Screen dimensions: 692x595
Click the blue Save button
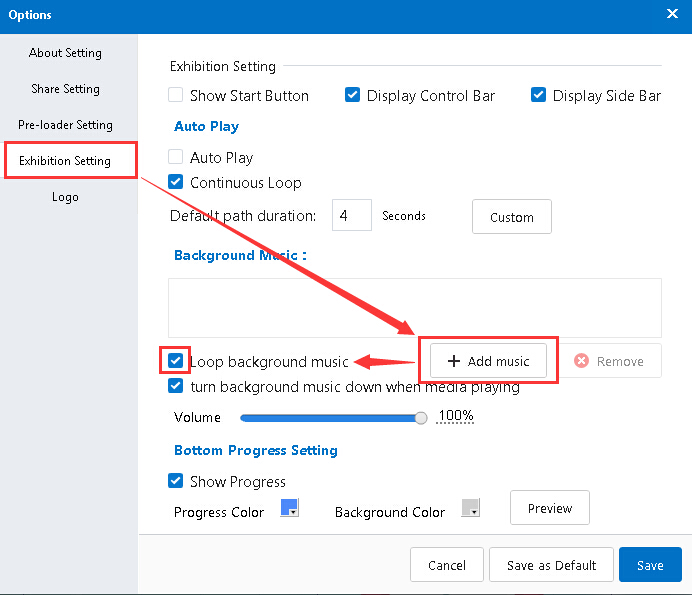tap(650, 565)
